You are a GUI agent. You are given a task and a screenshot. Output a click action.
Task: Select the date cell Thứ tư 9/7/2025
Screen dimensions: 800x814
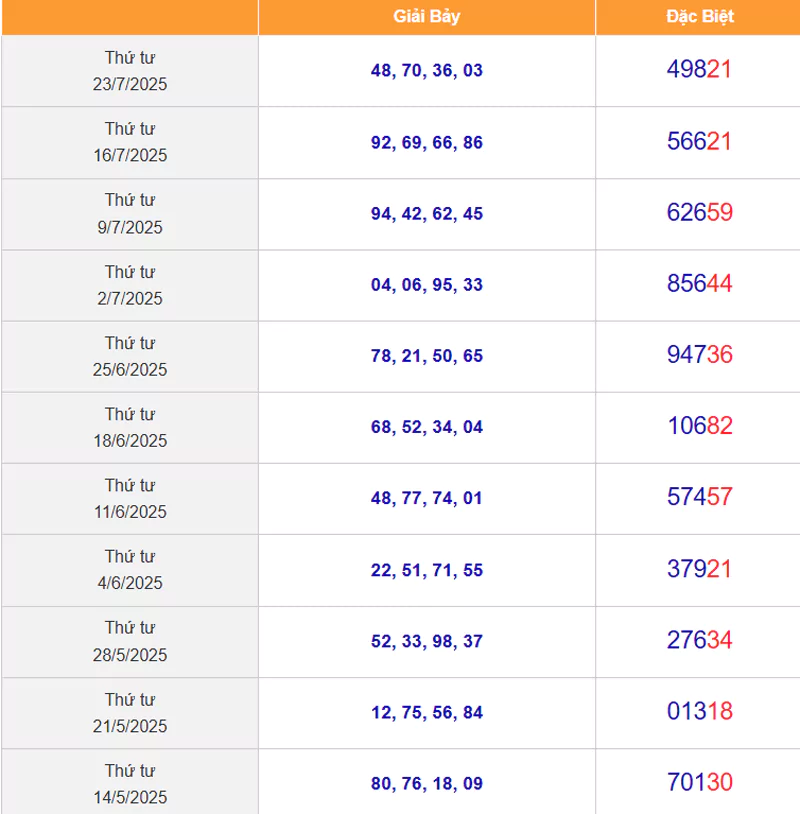130,213
